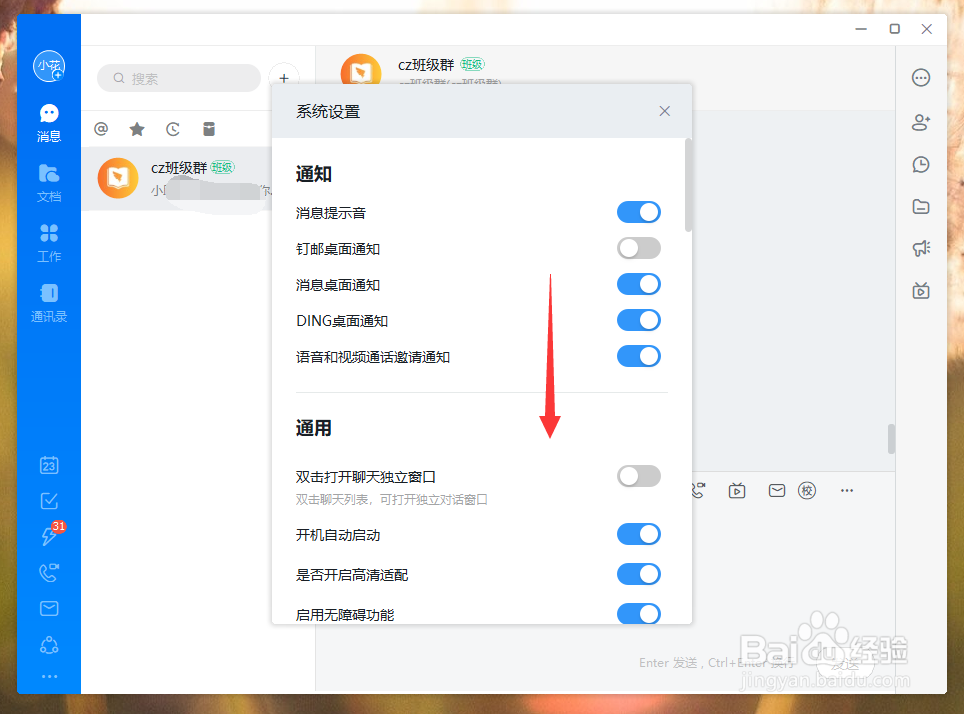Open the phone/video call icon in sidebar
The height and width of the screenshot is (714, 964).
pyautogui.click(x=49, y=573)
